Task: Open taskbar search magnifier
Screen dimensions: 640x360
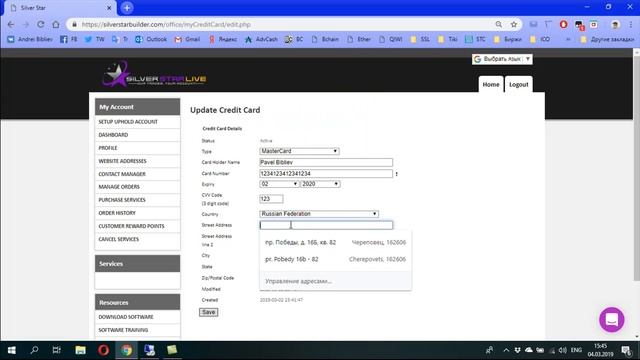Action: pyautogui.click(x=34, y=350)
